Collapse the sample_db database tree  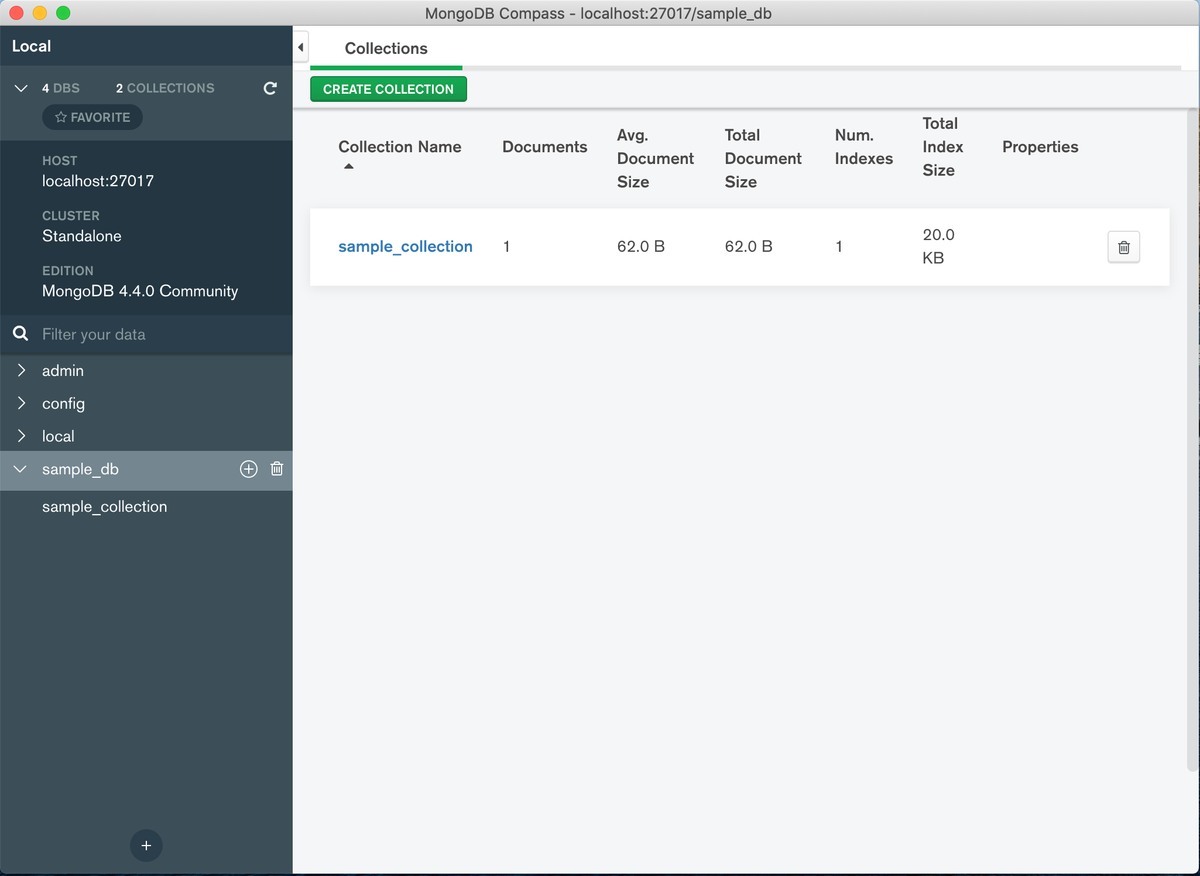coord(21,469)
